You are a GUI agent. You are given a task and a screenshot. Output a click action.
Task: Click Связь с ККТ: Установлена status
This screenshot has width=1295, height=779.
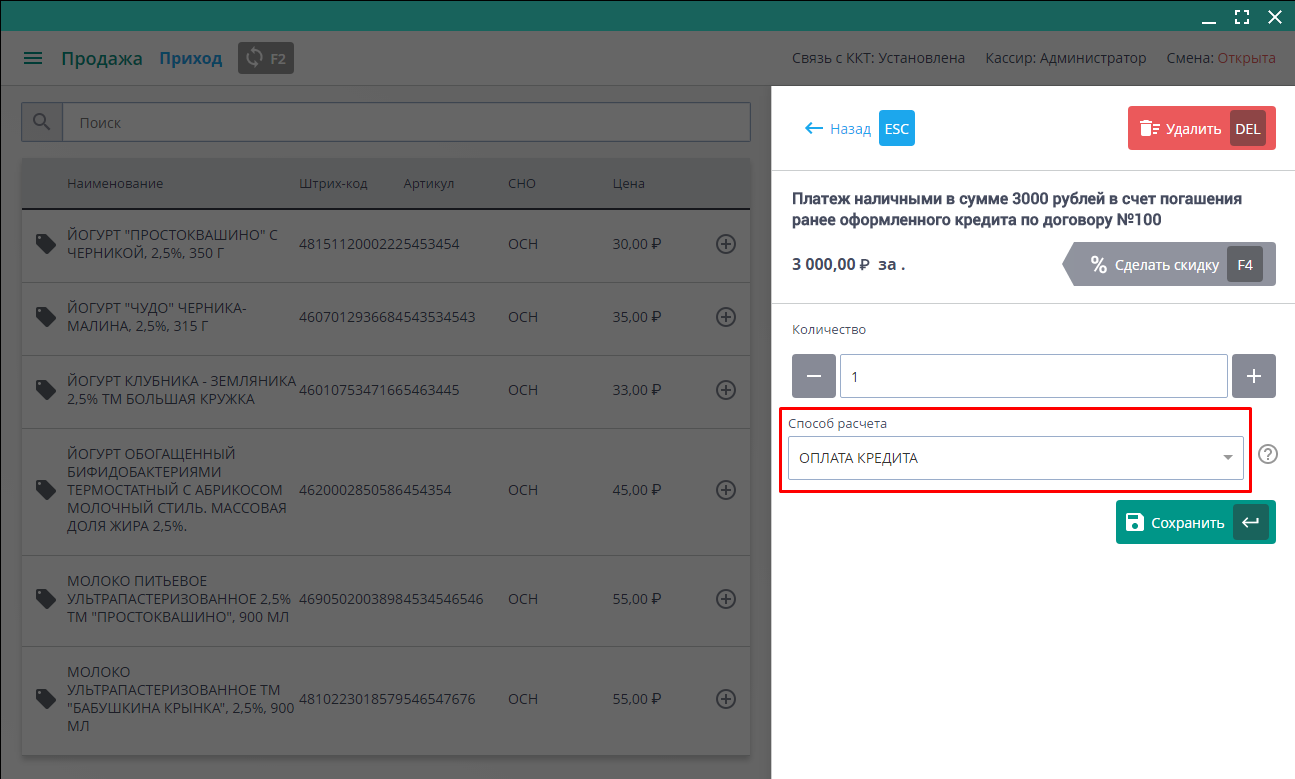point(879,58)
